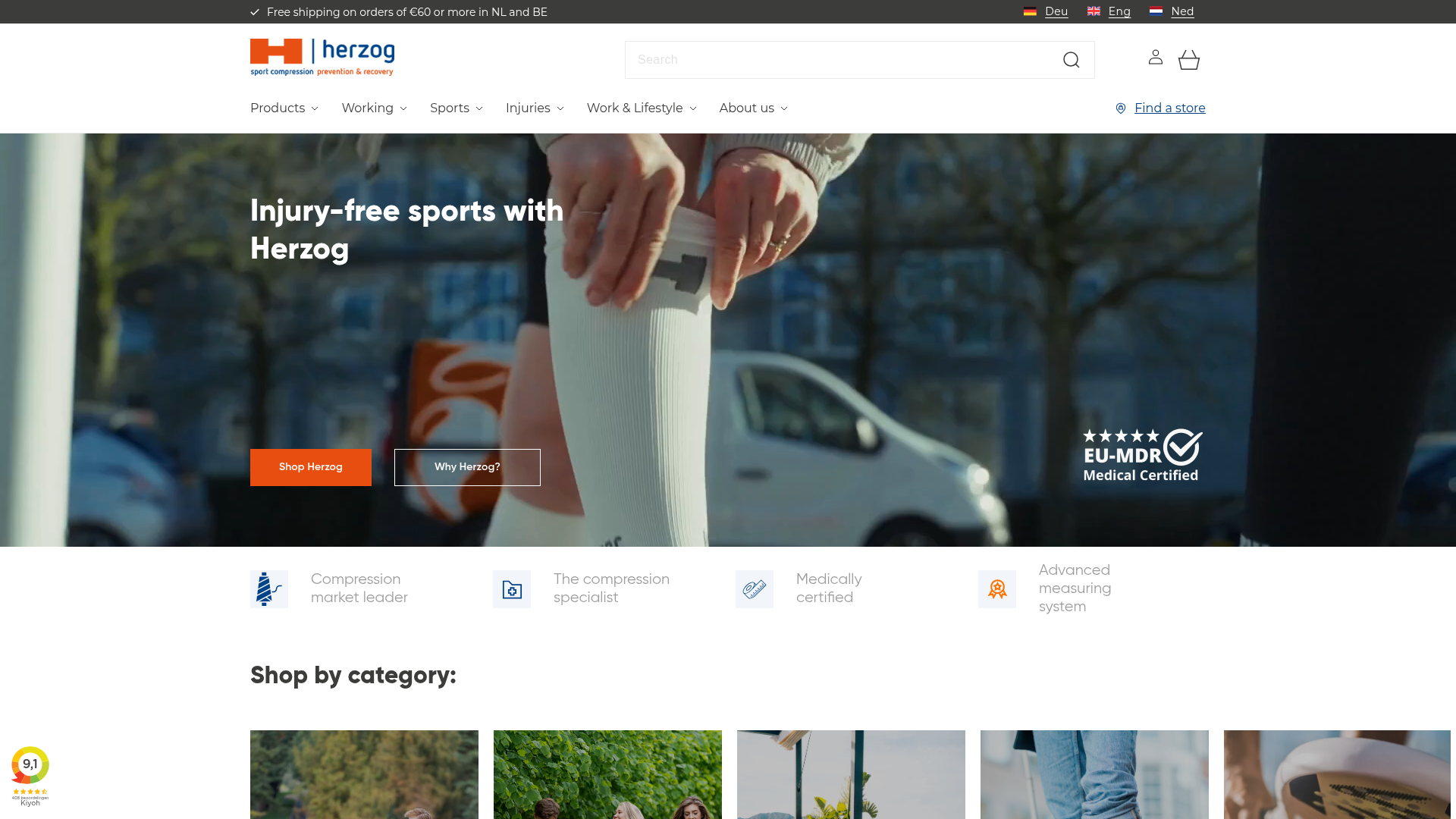This screenshot has height=819, width=1456.
Task: Click the 'Compression market leader' text
Action: click(359, 588)
